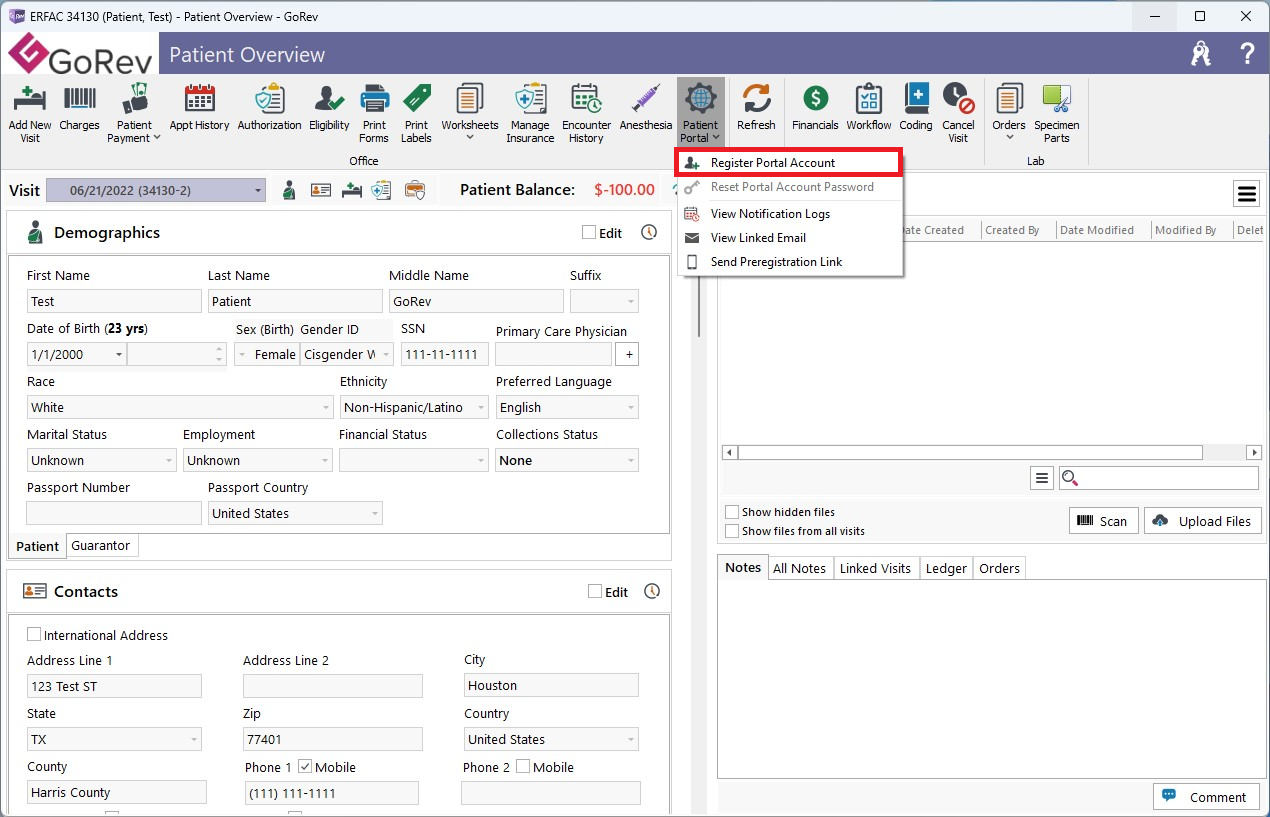The width and height of the screenshot is (1270, 817).
Task: Open the Employment dropdown
Action: (x=258, y=460)
